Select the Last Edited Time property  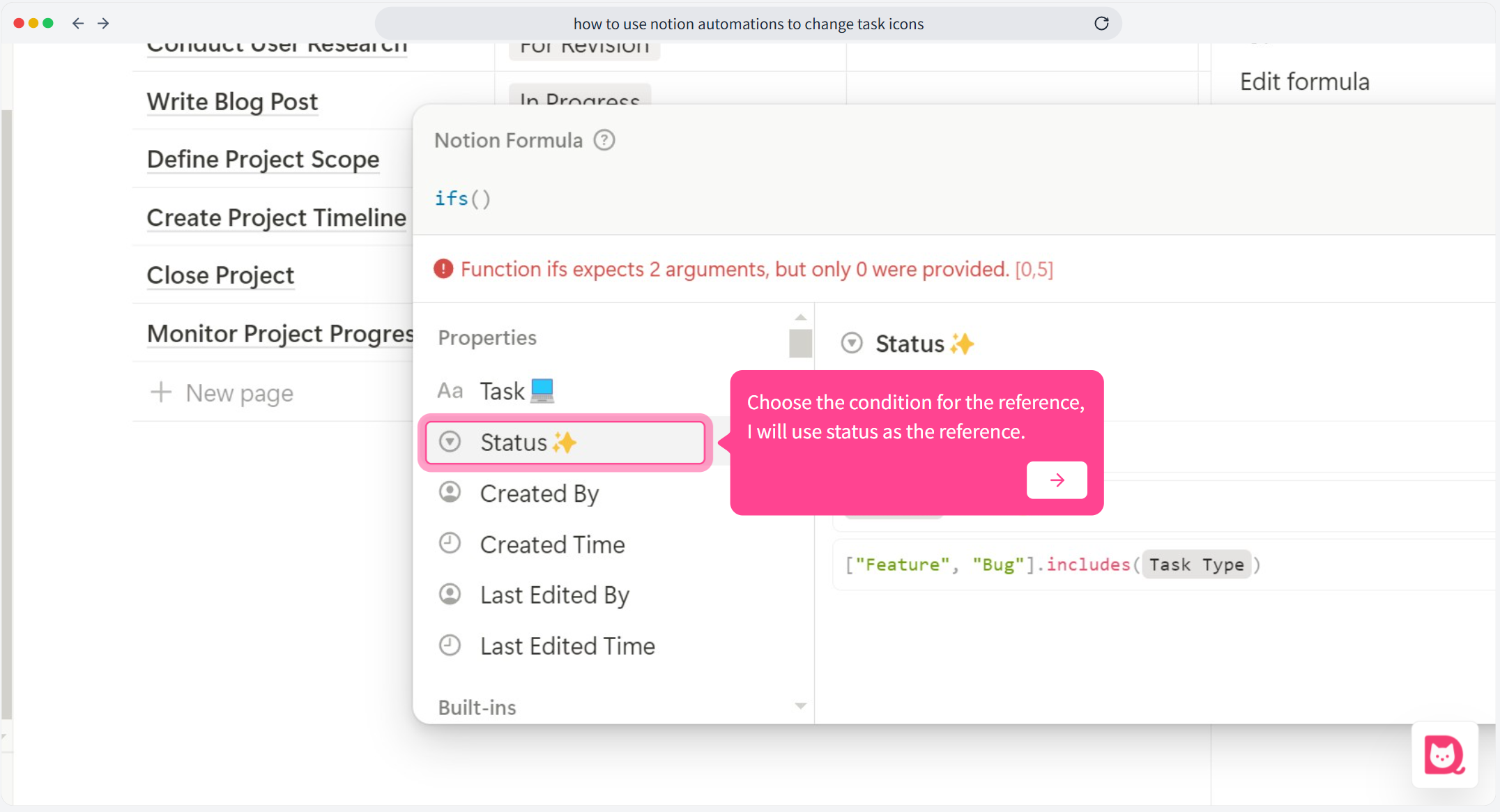click(567, 646)
